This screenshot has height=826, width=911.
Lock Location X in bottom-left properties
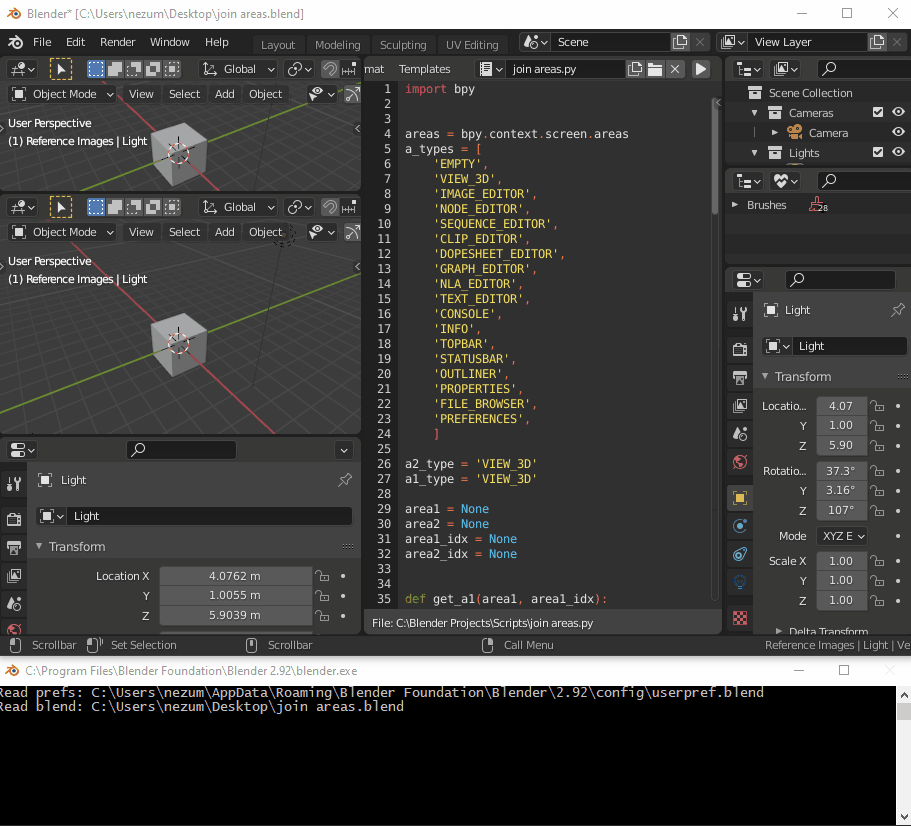click(322, 576)
